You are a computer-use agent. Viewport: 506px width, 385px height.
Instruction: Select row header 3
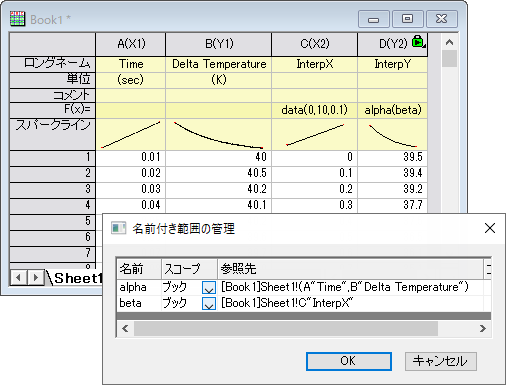[53, 190]
